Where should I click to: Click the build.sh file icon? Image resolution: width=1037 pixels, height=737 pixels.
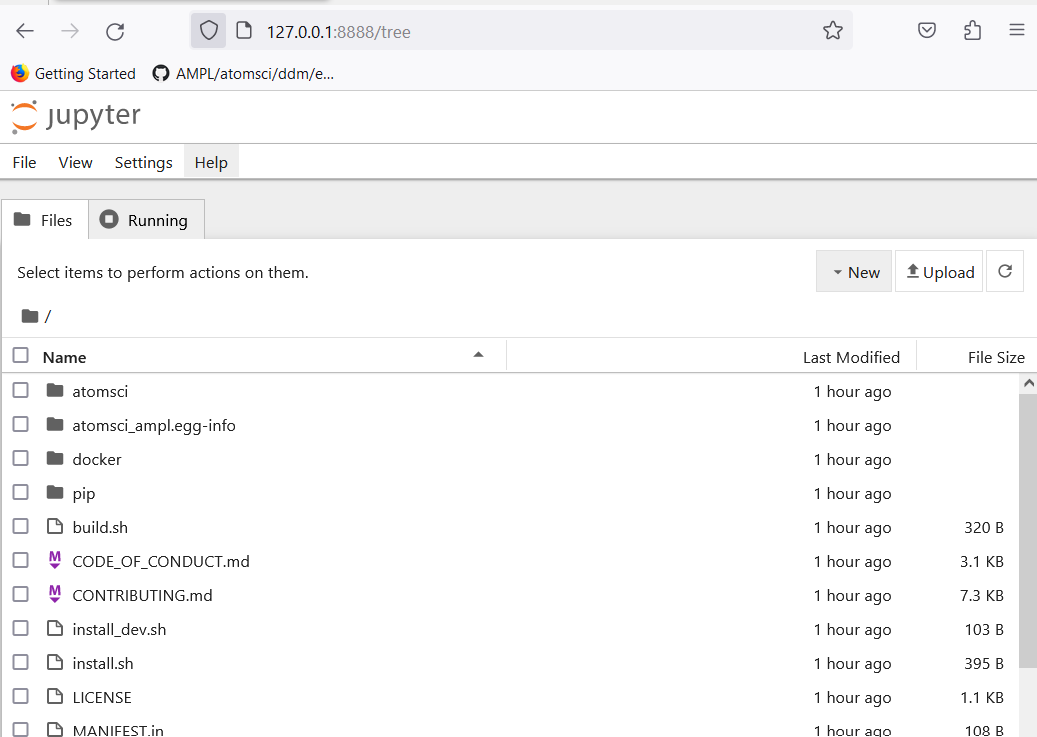click(55, 527)
